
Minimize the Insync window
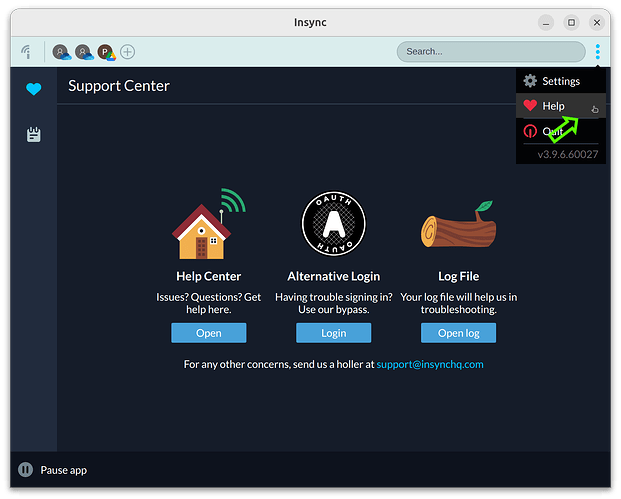tap(546, 23)
